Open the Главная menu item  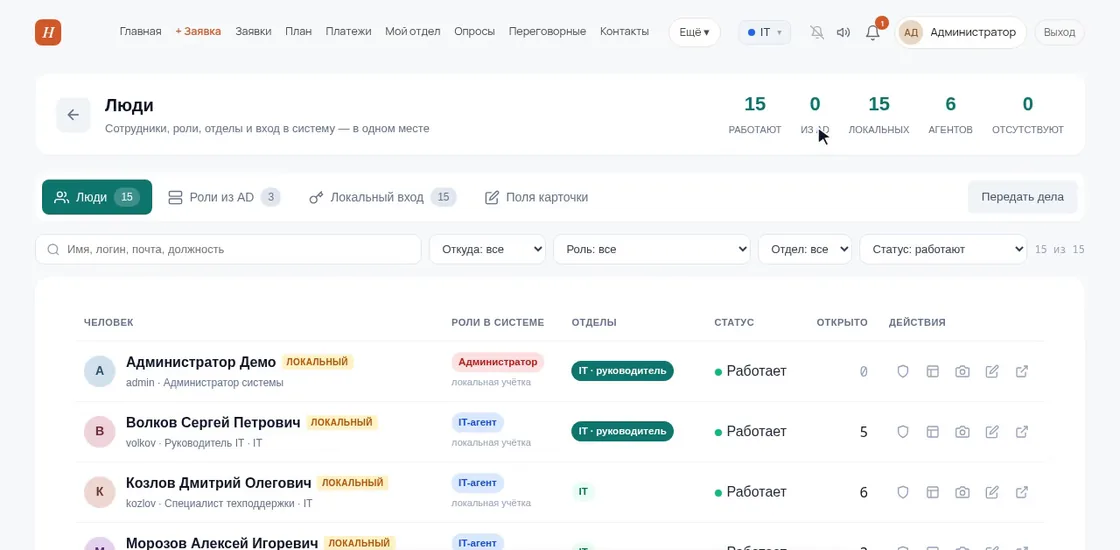(141, 32)
